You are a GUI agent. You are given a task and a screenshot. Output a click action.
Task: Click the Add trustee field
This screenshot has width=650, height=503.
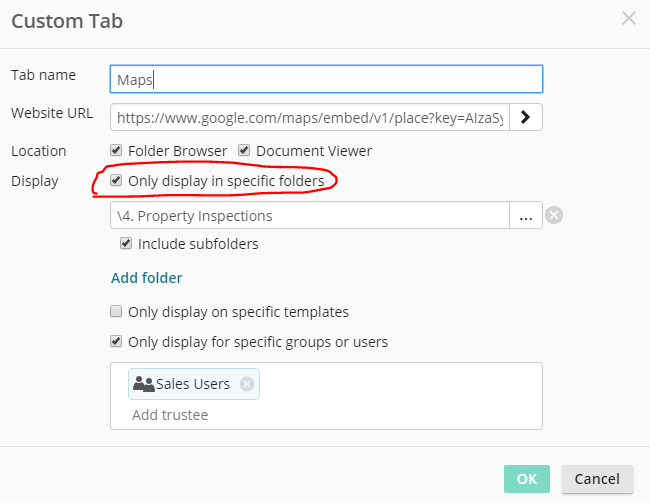point(171,414)
